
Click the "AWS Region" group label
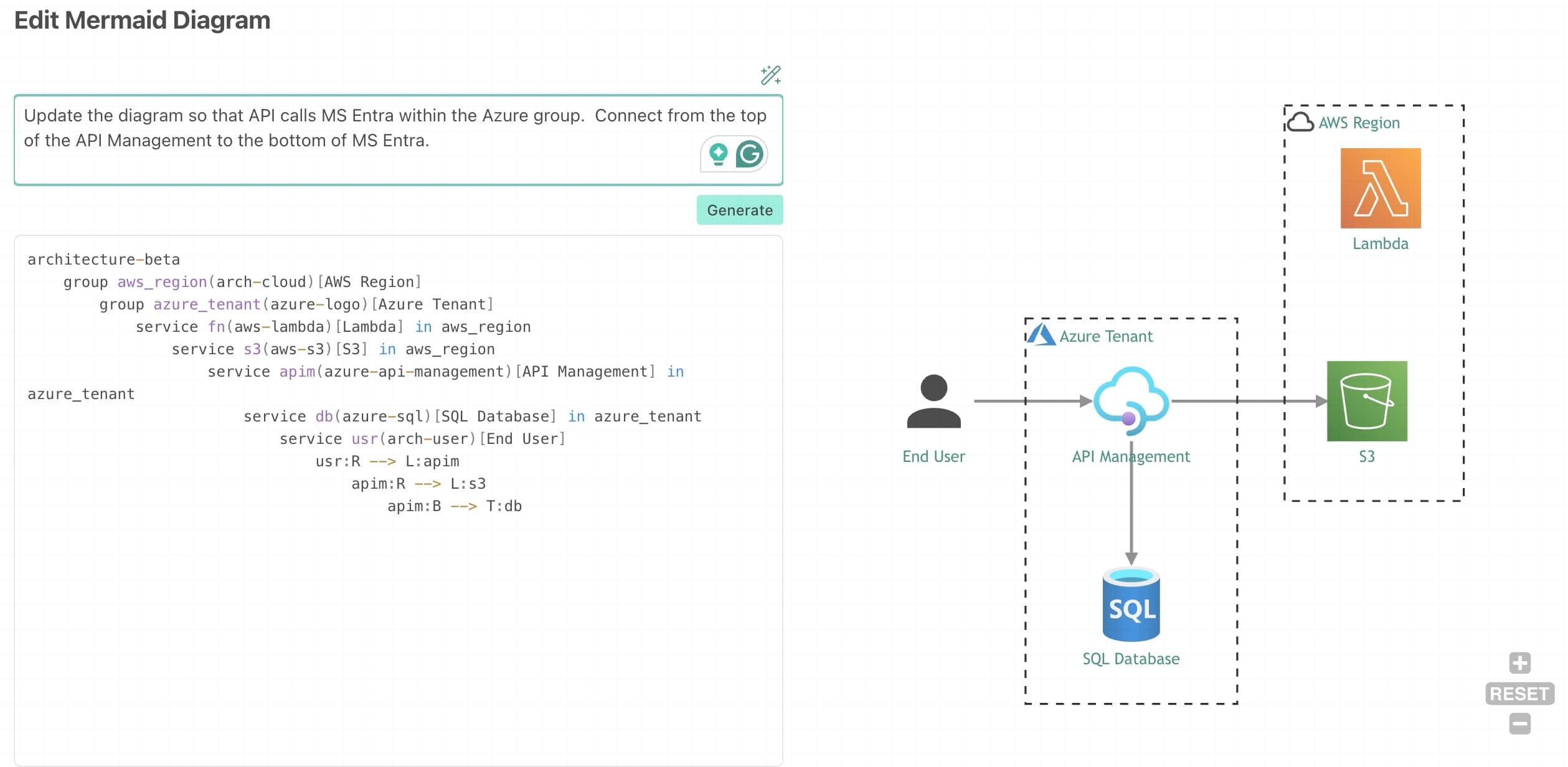point(1359,123)
